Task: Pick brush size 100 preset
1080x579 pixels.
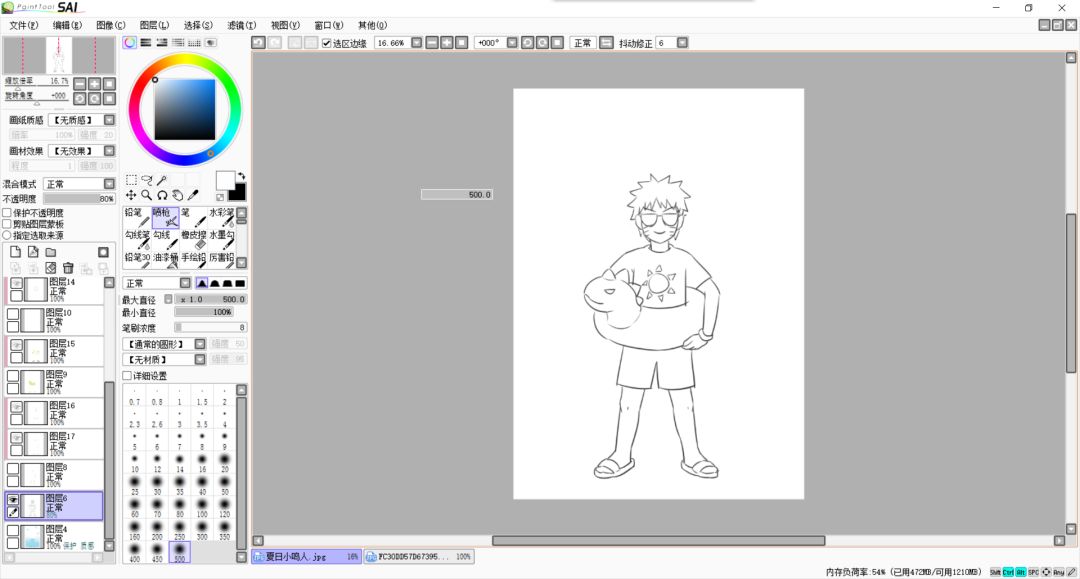Action: click(202, 508)
